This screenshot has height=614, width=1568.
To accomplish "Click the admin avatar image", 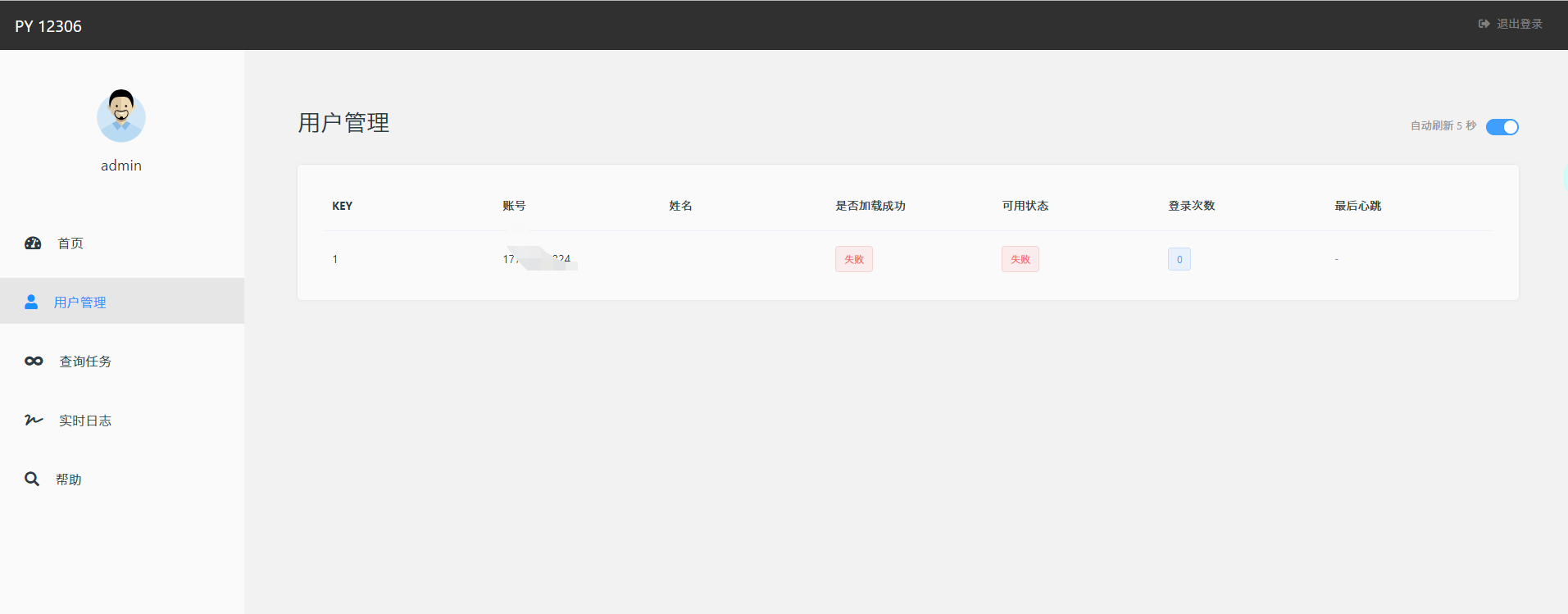I will click(121, 116).
